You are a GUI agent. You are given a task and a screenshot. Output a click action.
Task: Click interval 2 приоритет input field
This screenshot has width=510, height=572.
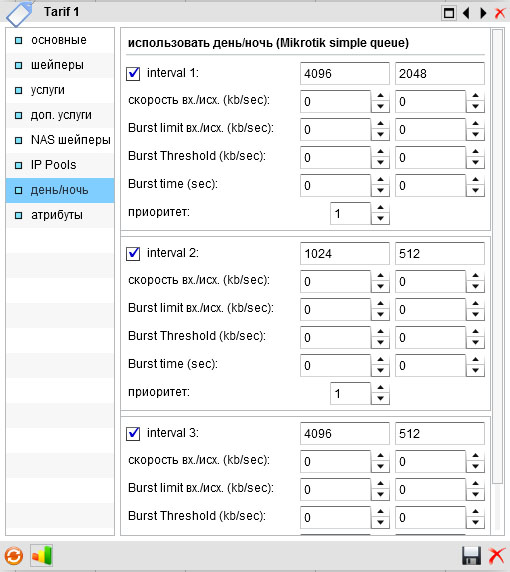coord(350,394)
